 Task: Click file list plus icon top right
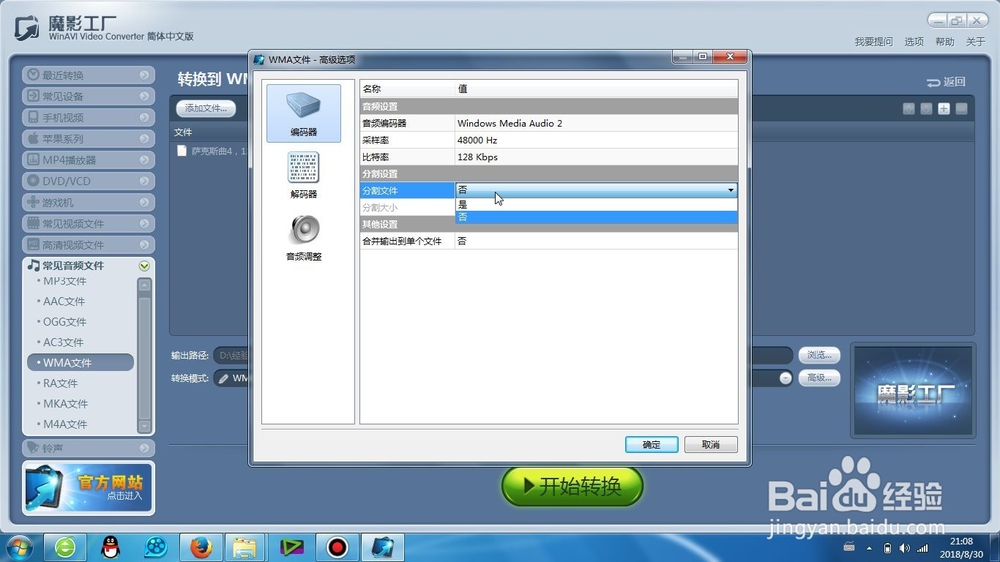pyautogui.click(x=944, y=109)
